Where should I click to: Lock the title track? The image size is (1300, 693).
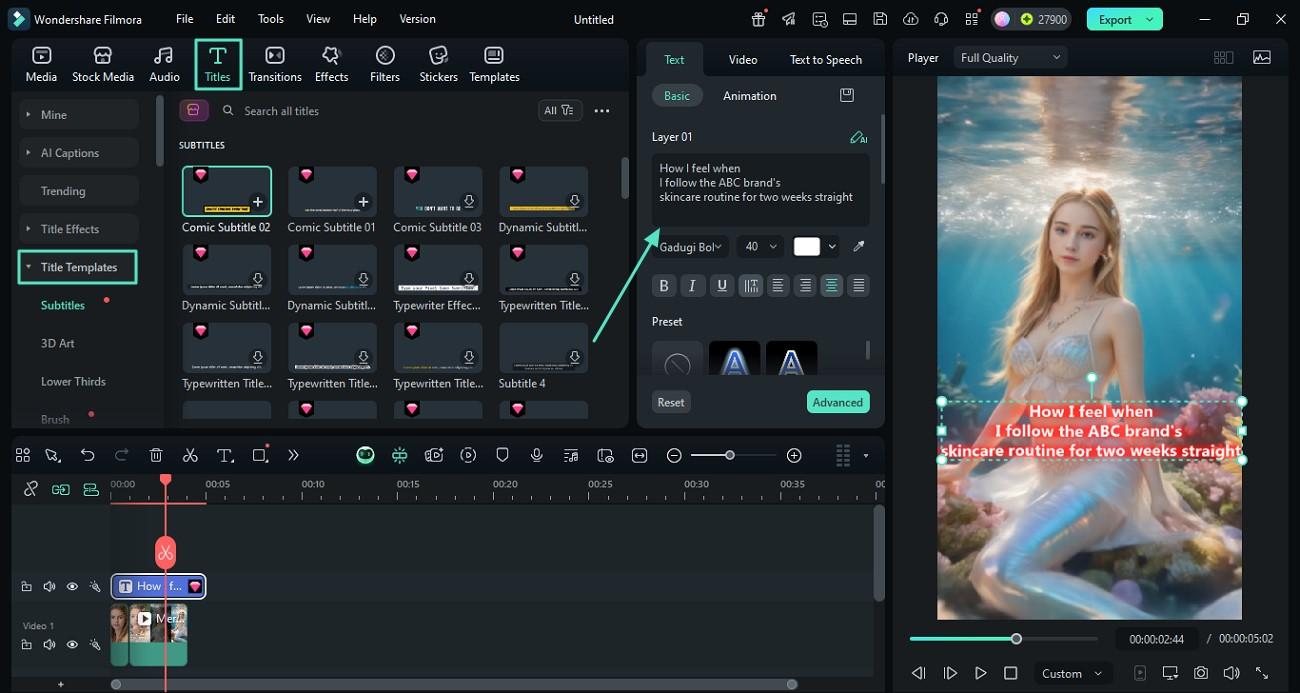26,587
